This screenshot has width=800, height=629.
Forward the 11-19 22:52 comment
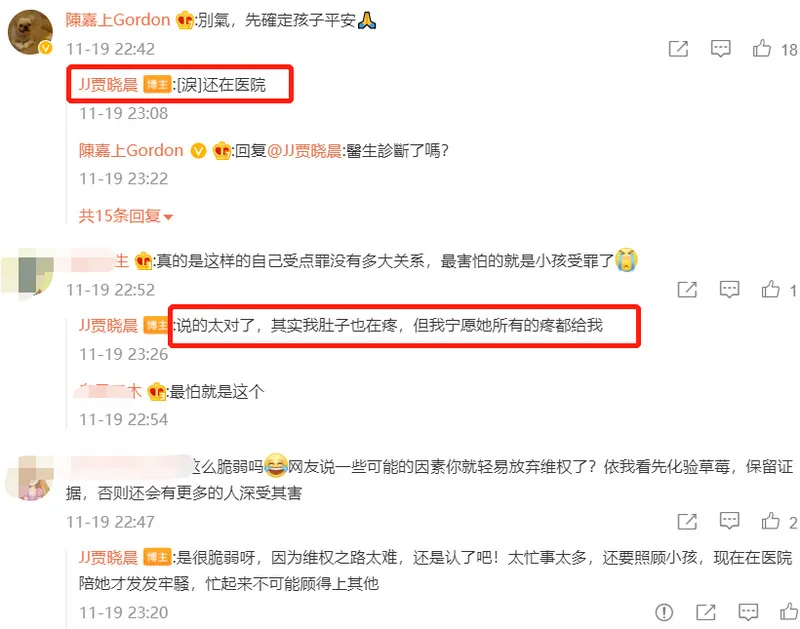pos(687,290)
